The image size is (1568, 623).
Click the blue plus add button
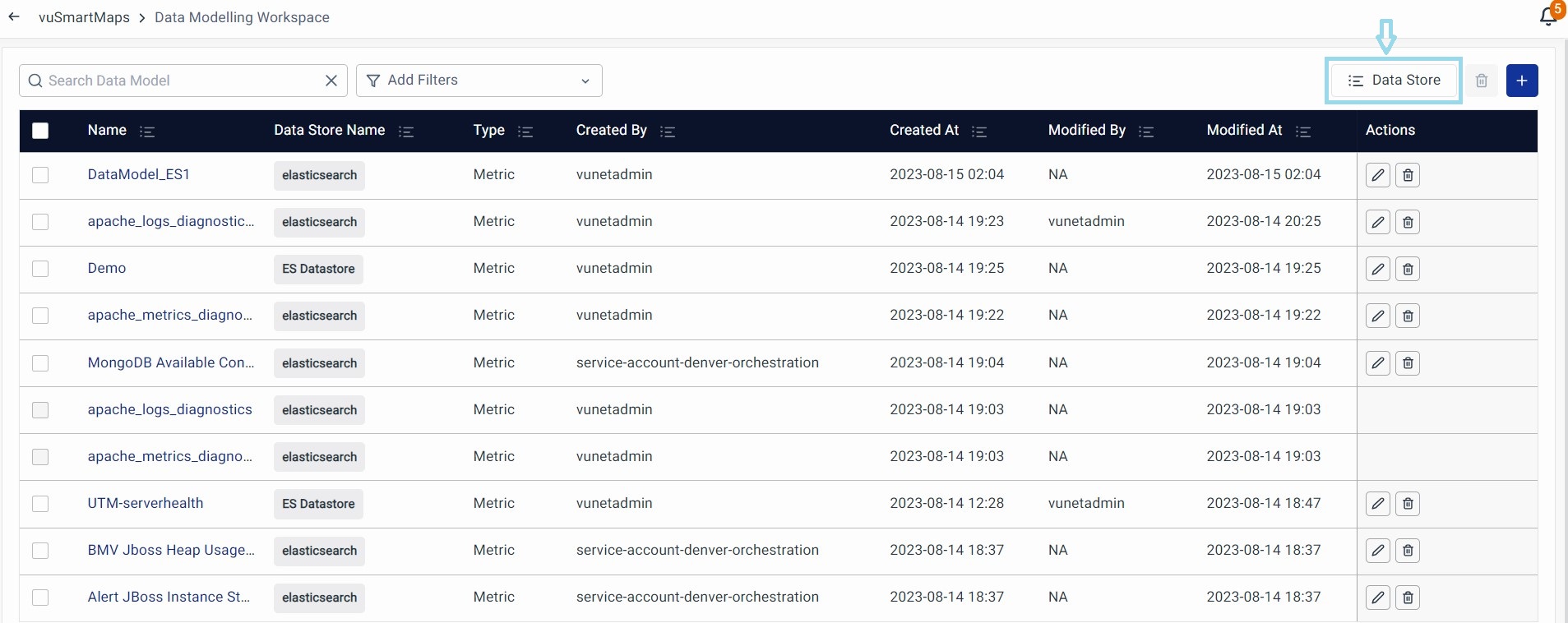(1521, 81)
